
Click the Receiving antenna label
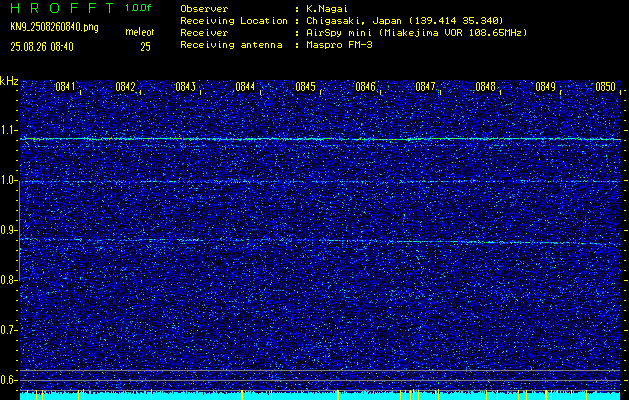point(231,45)
